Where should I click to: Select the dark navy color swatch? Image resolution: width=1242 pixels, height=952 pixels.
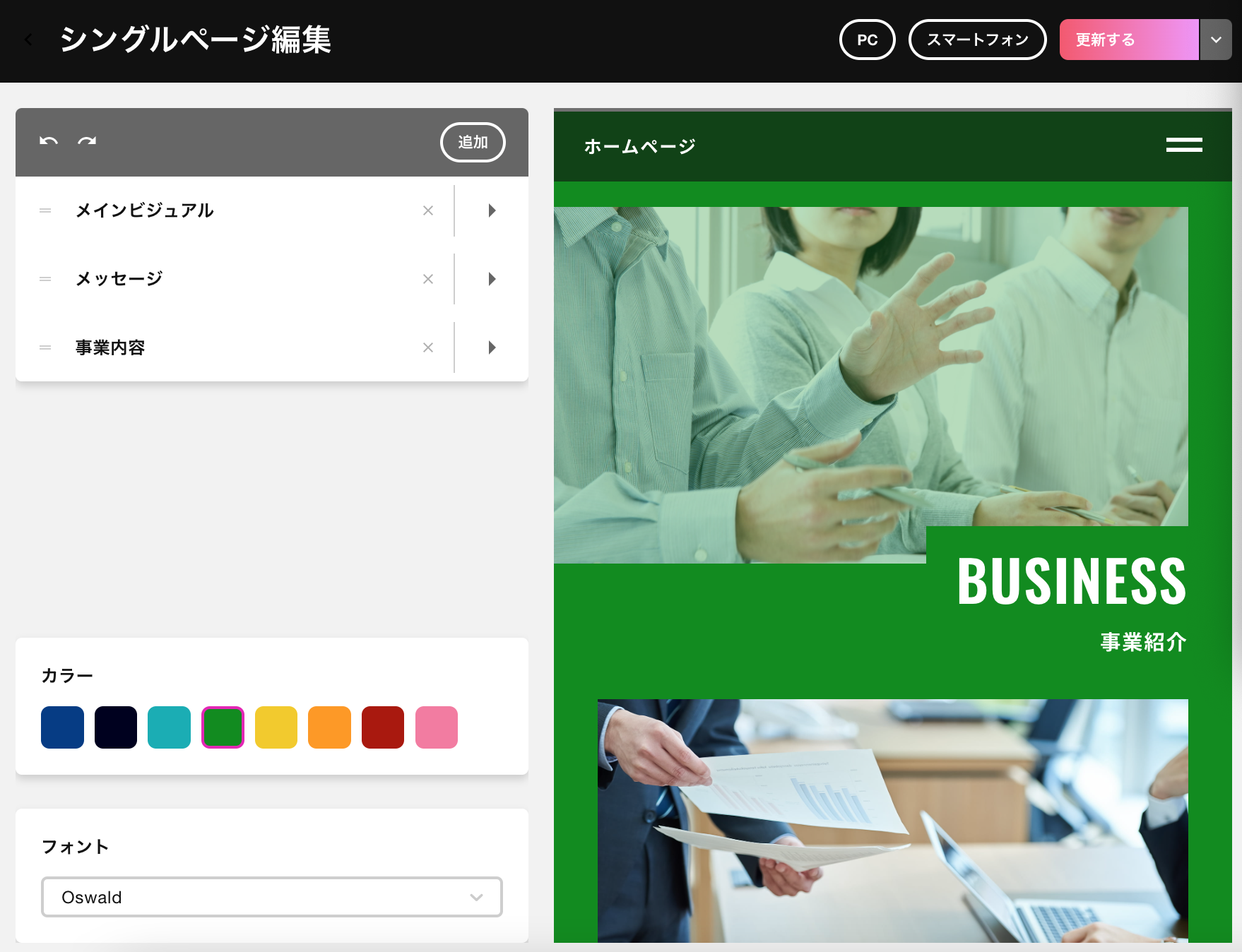(x=116, y=727)
